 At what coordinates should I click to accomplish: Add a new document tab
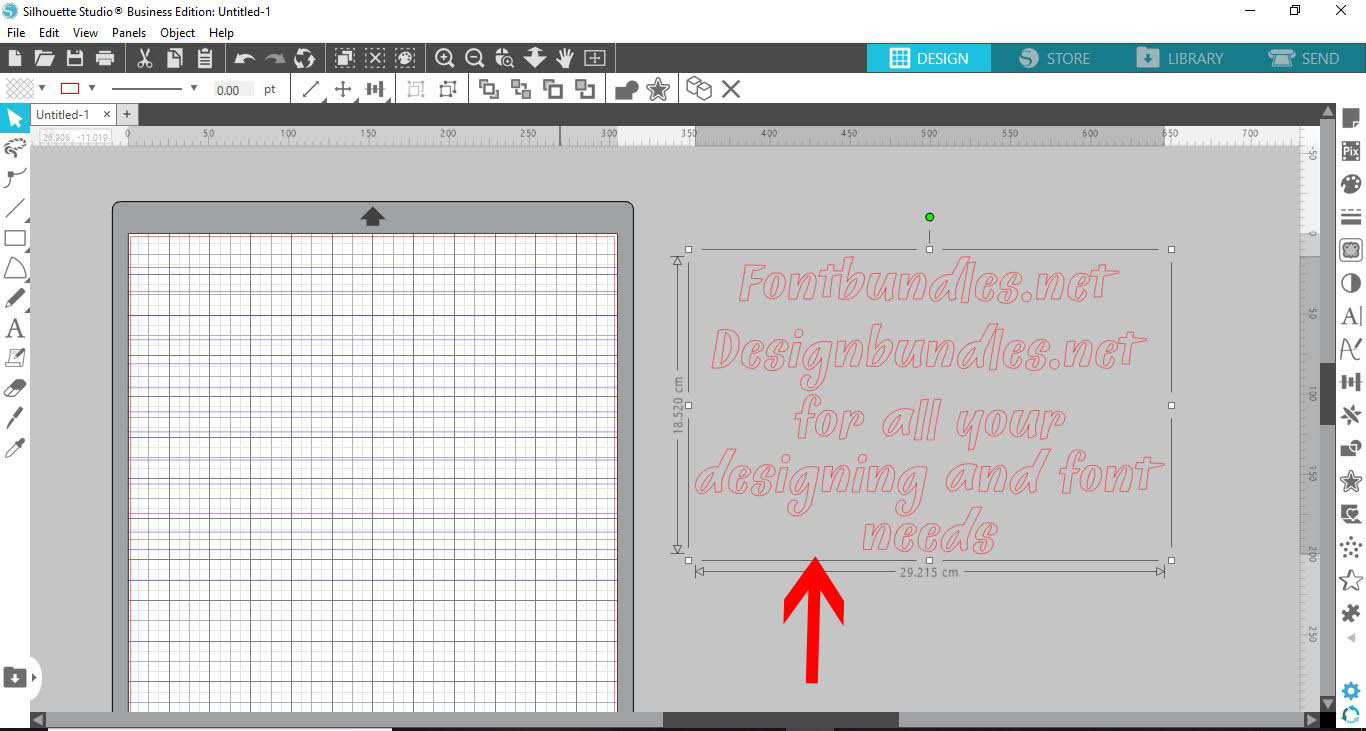[x=127, y=115]
